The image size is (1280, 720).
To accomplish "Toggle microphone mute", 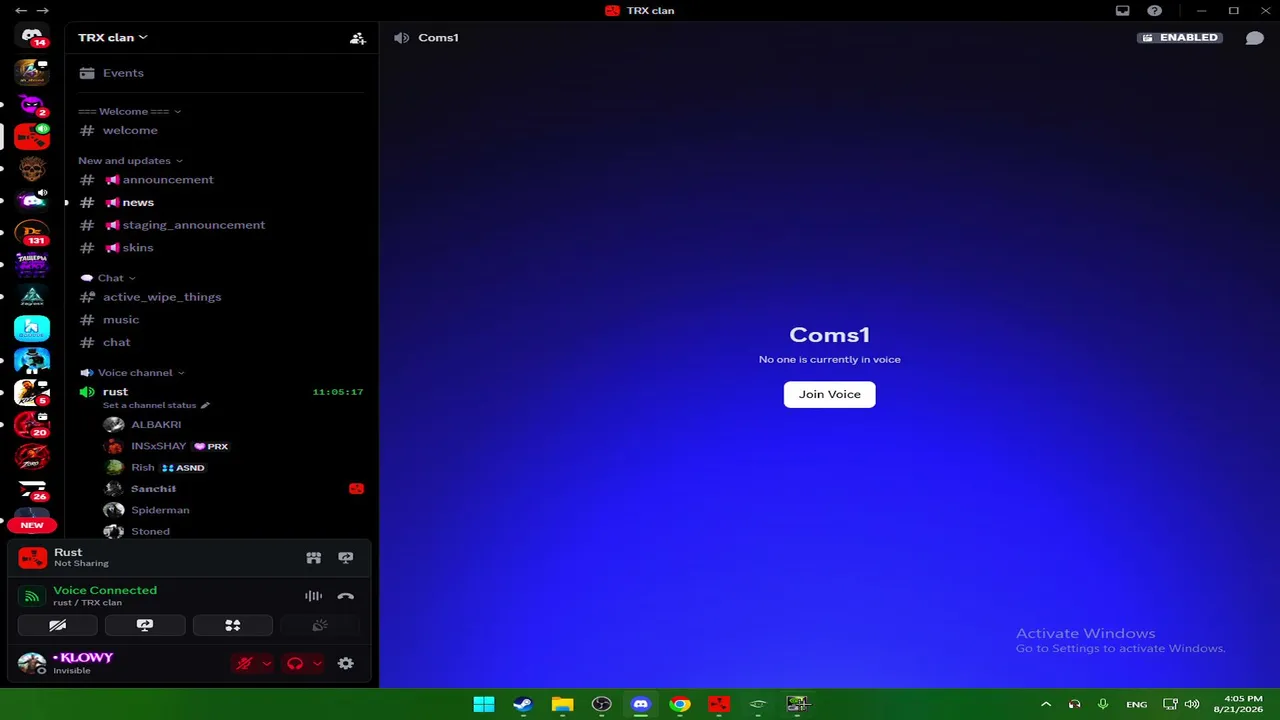I will [x=244, y=663].
